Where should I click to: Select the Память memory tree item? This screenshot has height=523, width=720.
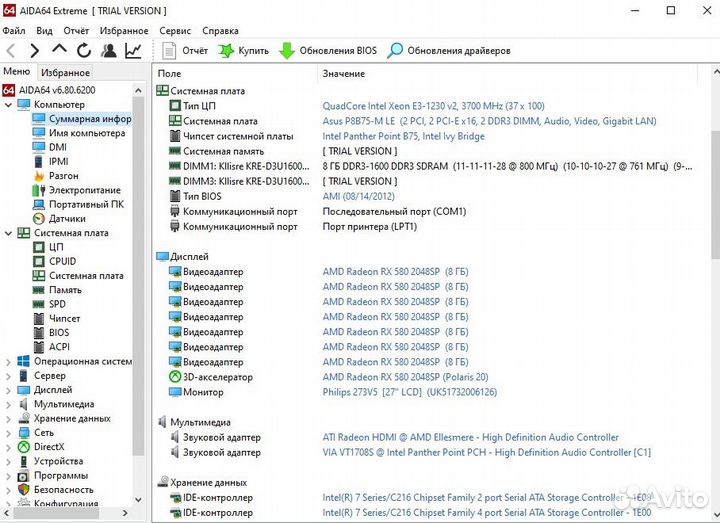pos(57,290)
